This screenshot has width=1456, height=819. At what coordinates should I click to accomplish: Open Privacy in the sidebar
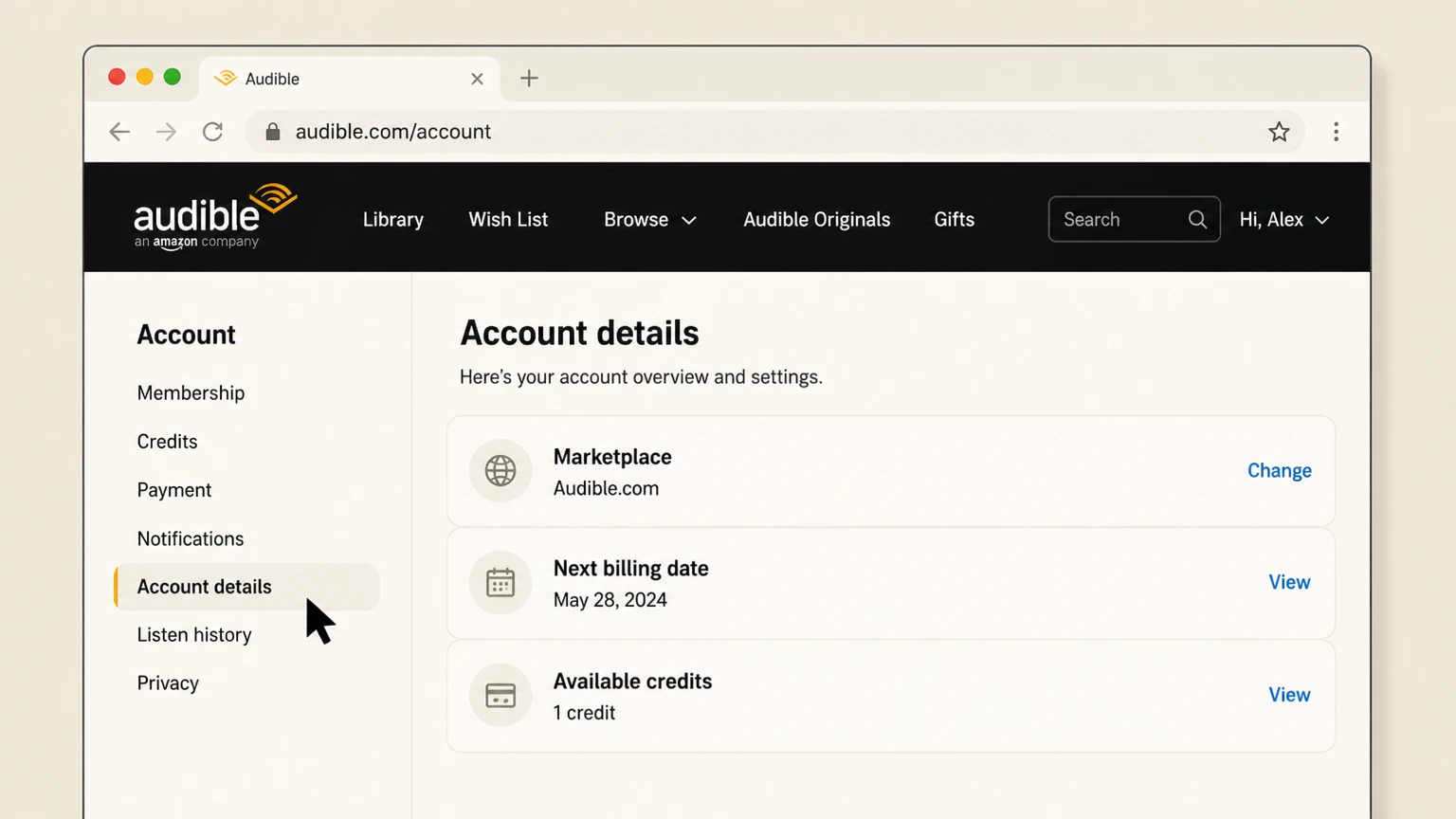(168, 683)
